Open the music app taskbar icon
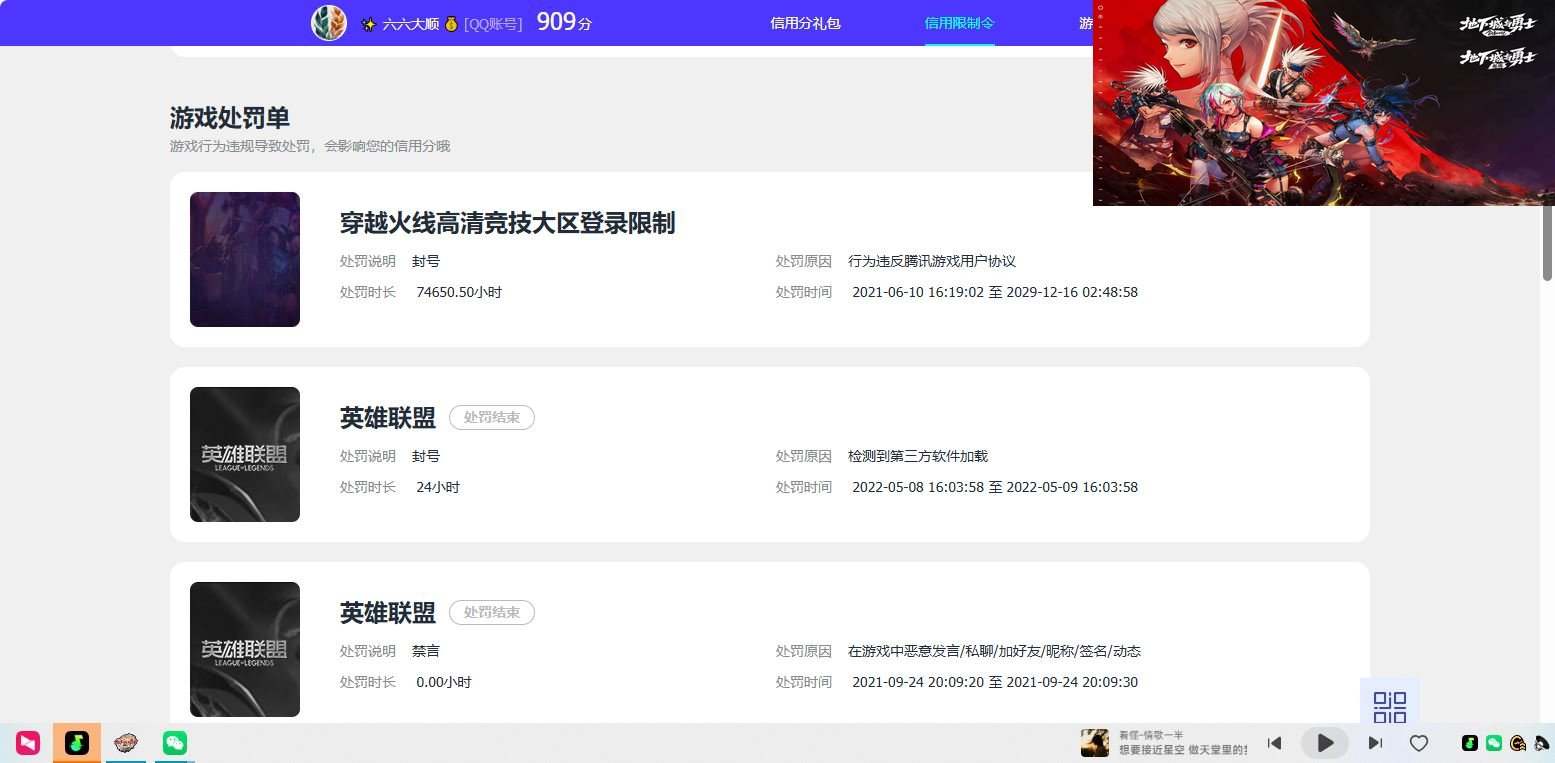Image resolution: width=1555 pixels, height=763 pixels. (x=77, y=743)
